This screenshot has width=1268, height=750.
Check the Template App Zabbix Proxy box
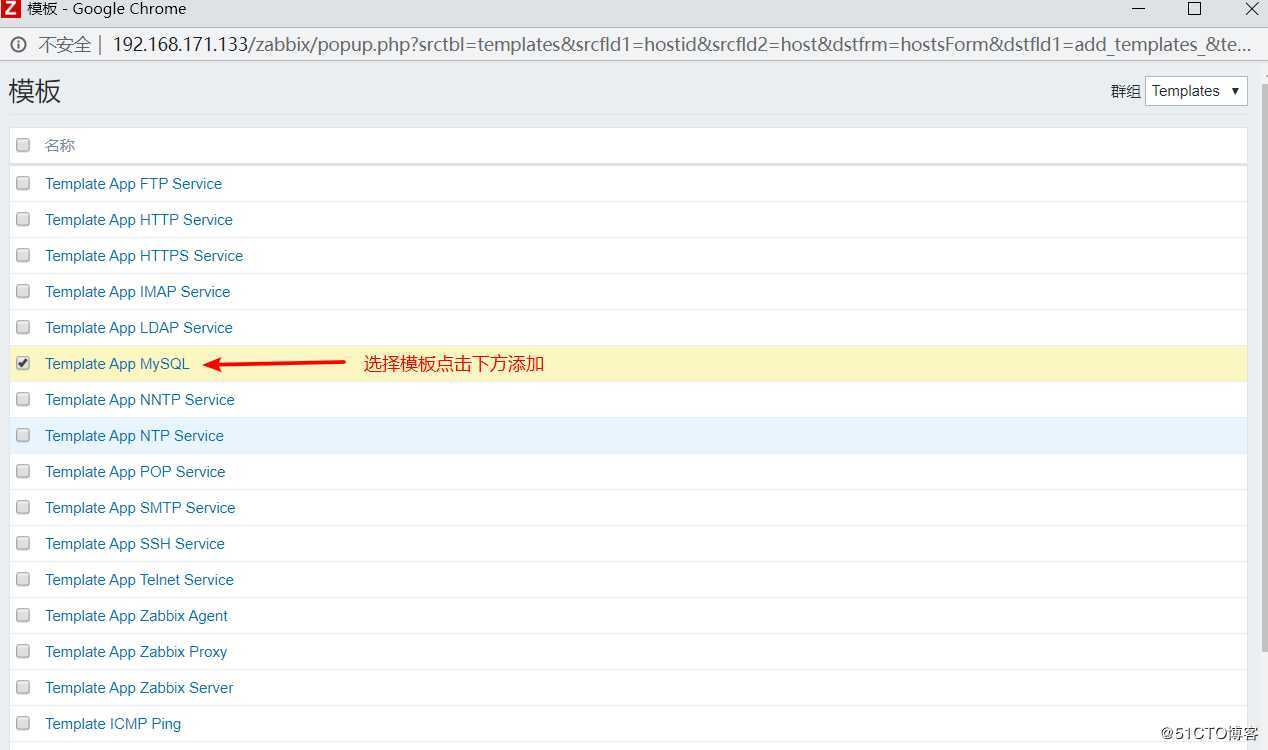pyautogui.click(x=23, y=651)
